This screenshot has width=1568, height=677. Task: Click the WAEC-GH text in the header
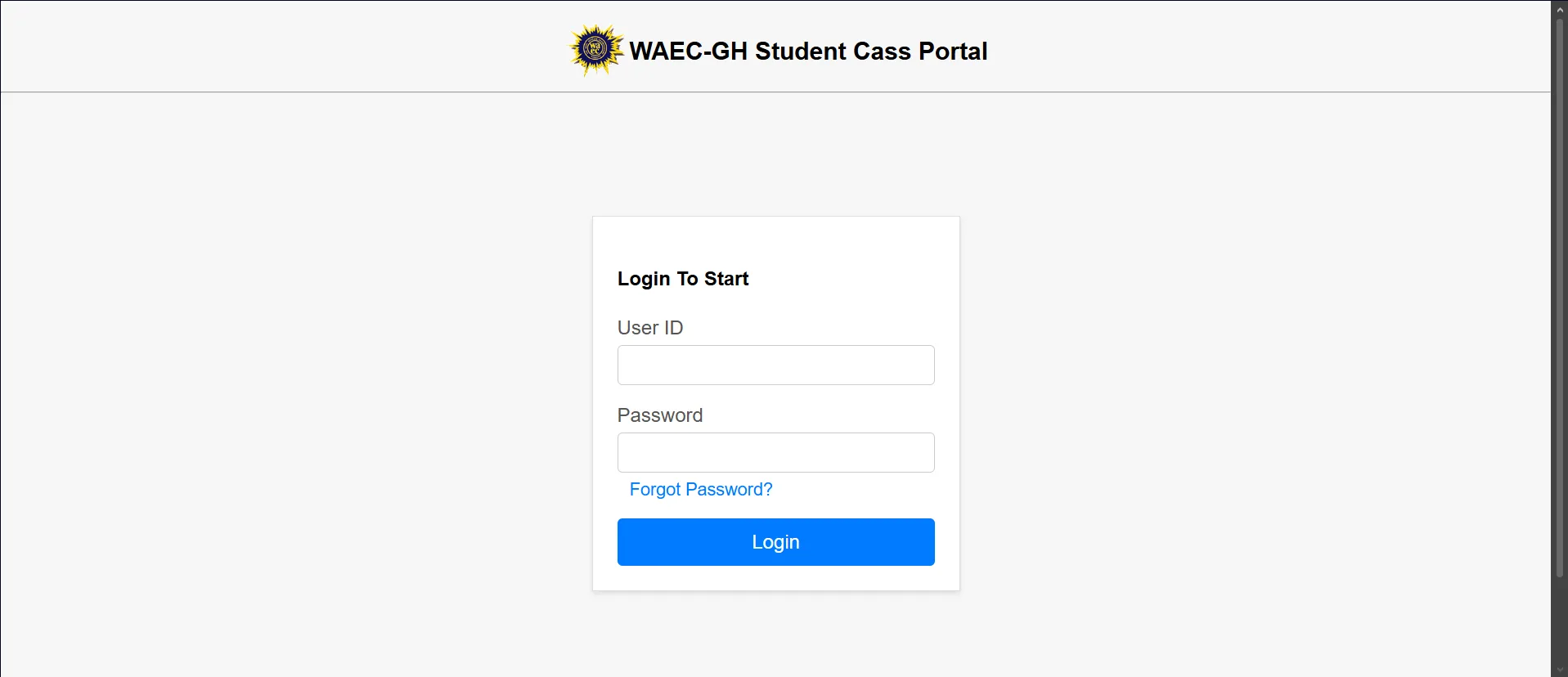coord(689,51)
